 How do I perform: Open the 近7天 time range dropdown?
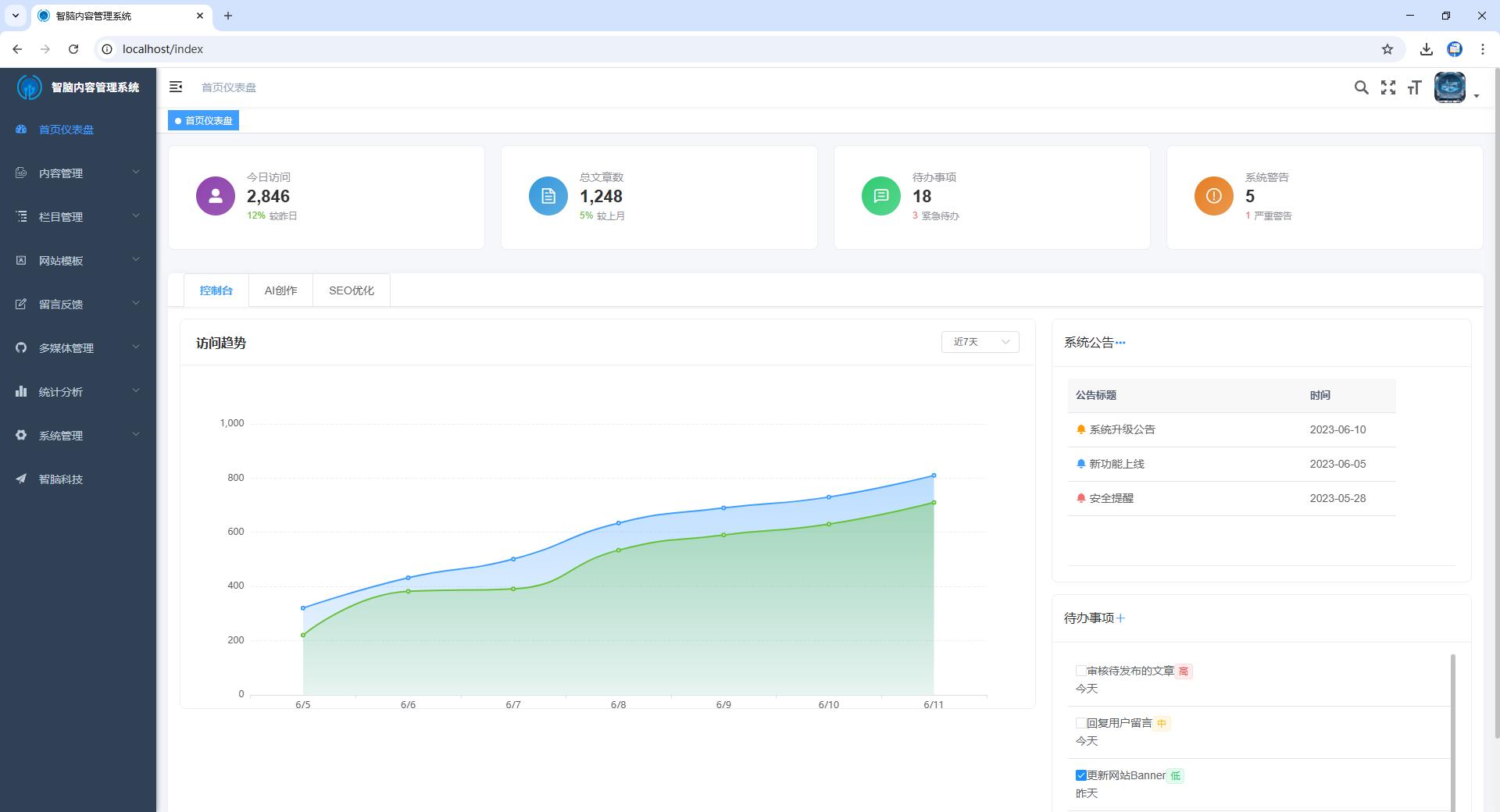tap(980, 342)
